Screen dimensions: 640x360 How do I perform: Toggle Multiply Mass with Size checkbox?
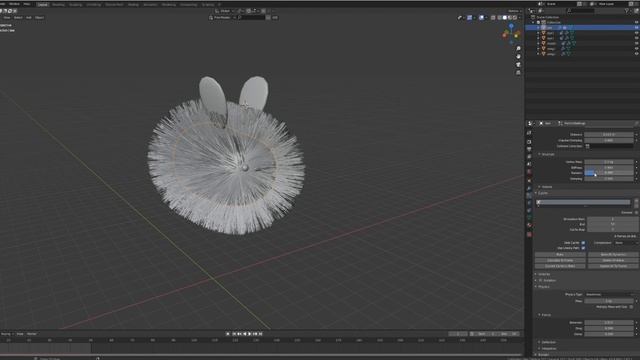631,307
